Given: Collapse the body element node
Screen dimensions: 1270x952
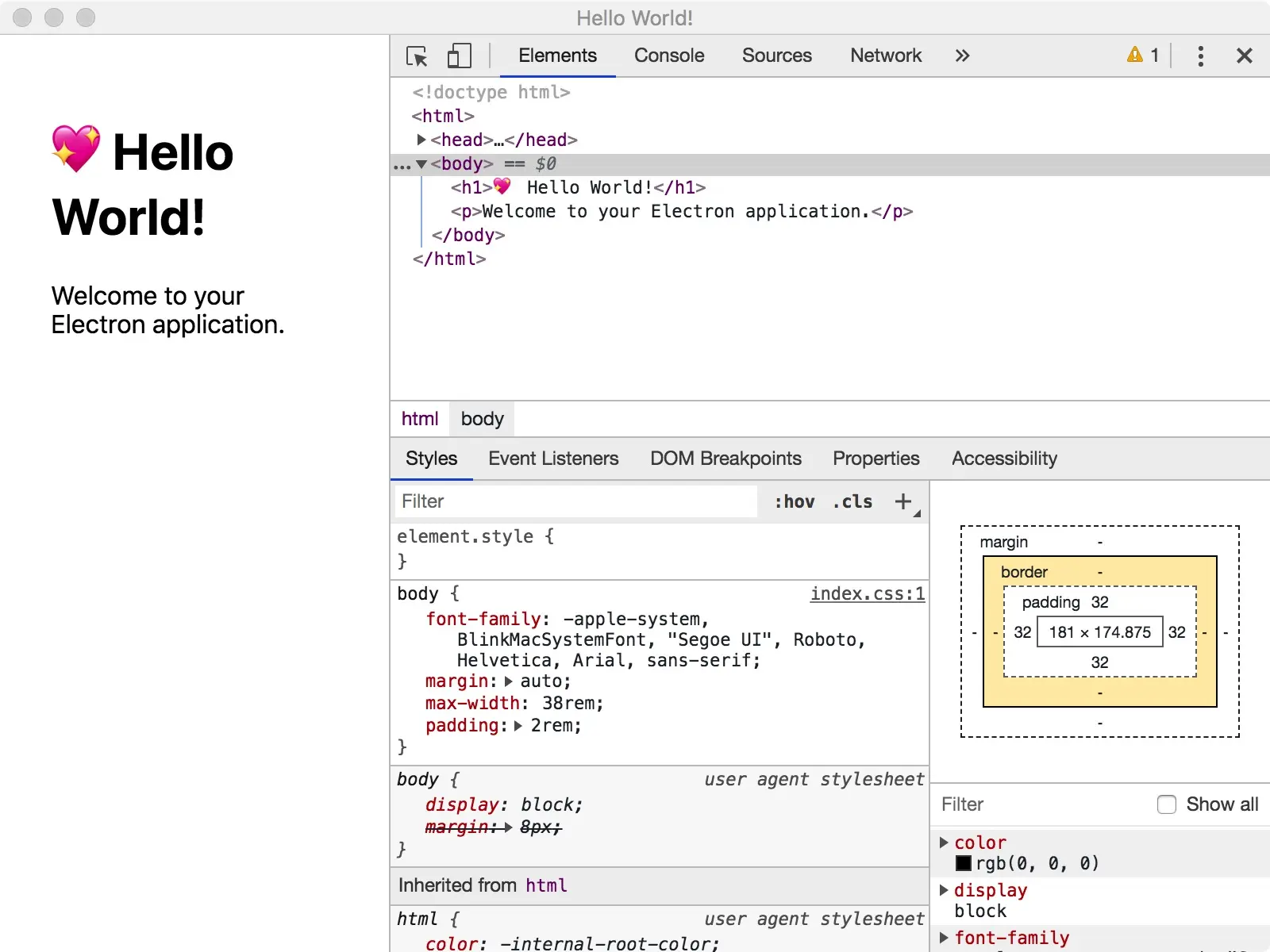Looking at the screenshot, I should coord(421,164).
